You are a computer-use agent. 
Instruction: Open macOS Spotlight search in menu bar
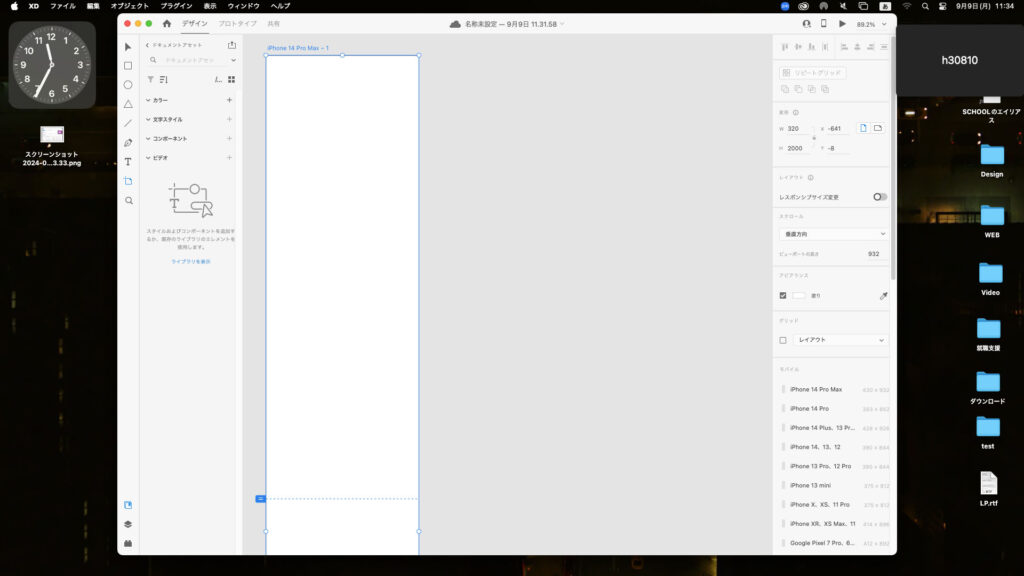[925, 6]
